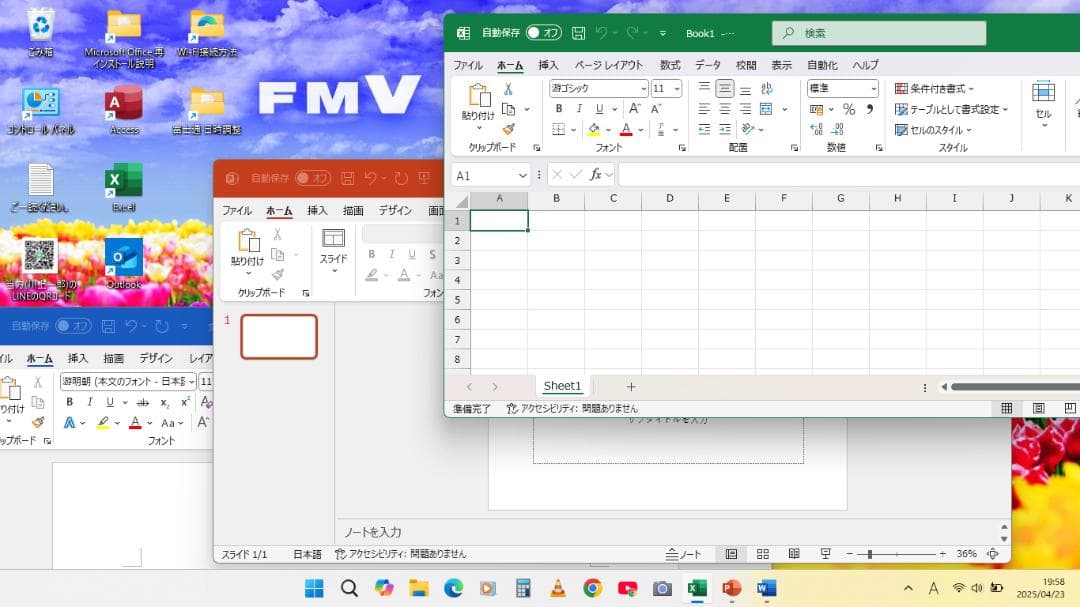1080x607 pixels.
Task: Click the Word strikethrough icon
Action: (x=142, y=402)
